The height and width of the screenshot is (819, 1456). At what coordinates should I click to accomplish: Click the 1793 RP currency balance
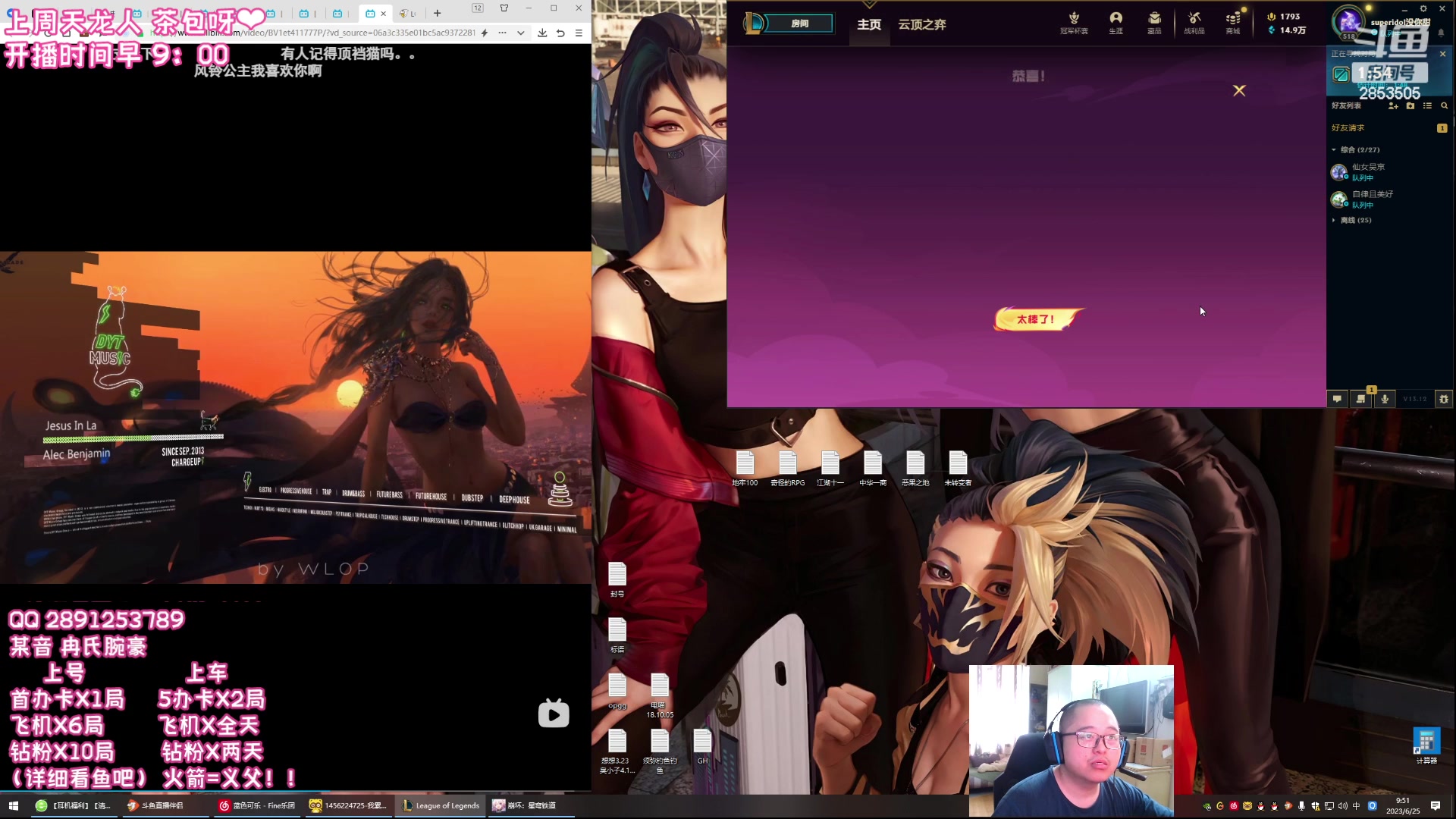pyautogui.click(x=1283, y=16)
